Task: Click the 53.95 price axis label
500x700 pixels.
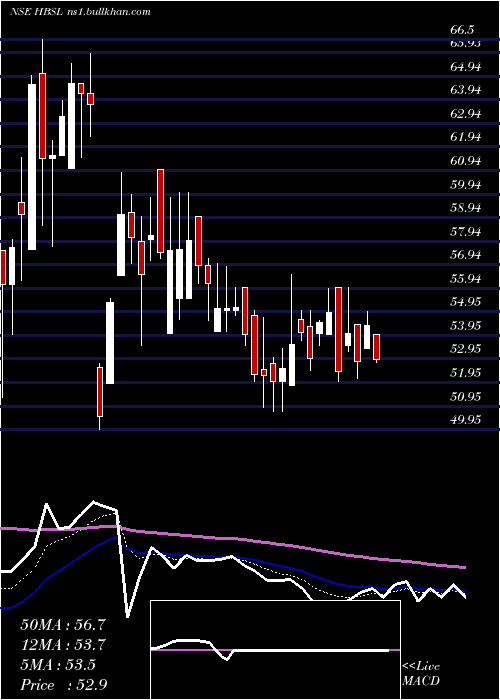Action: pos(466,325)
